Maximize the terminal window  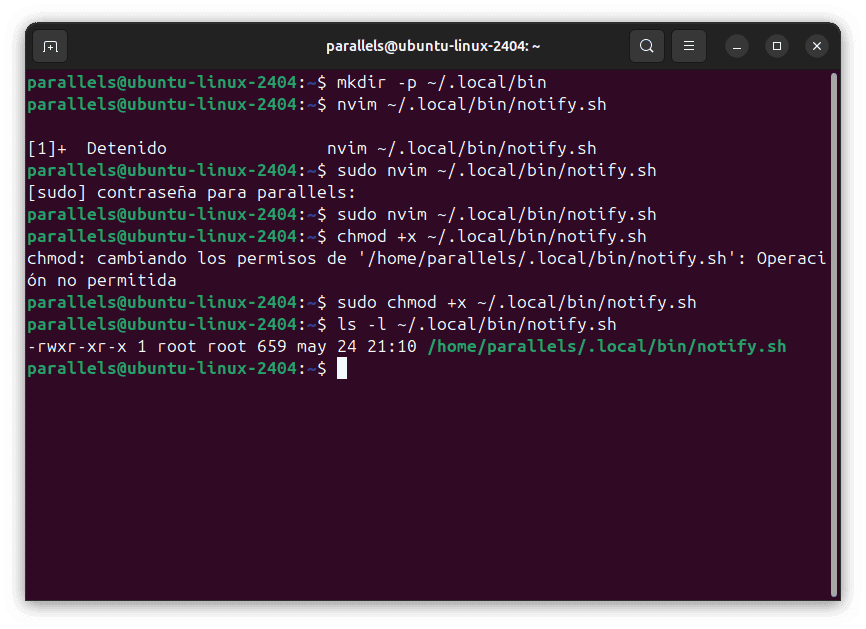tap(777, 46)
